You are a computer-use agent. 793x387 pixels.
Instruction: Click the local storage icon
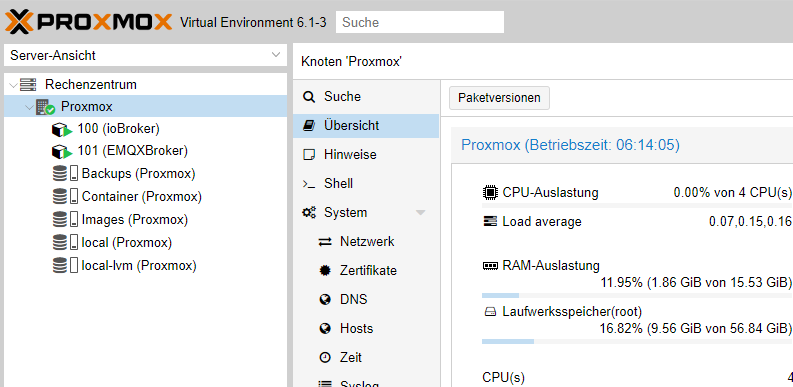(x=65, y=242)
